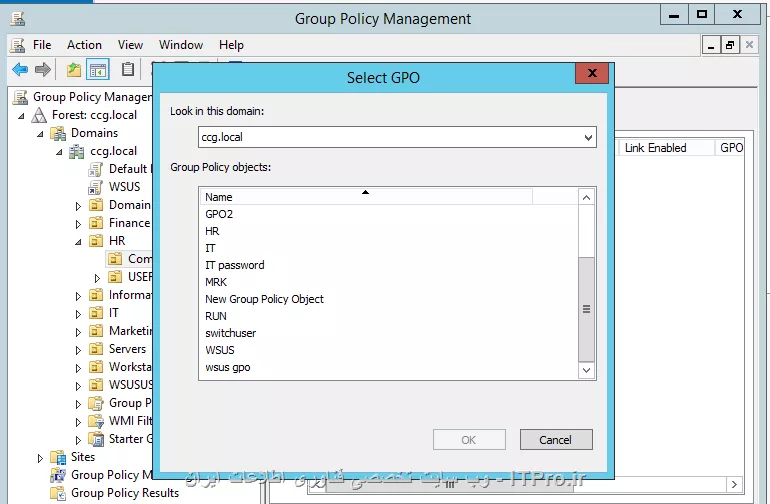Select the wsus gpo entry
The width and height of the screenshot is (770, 504).
[228, 367]
